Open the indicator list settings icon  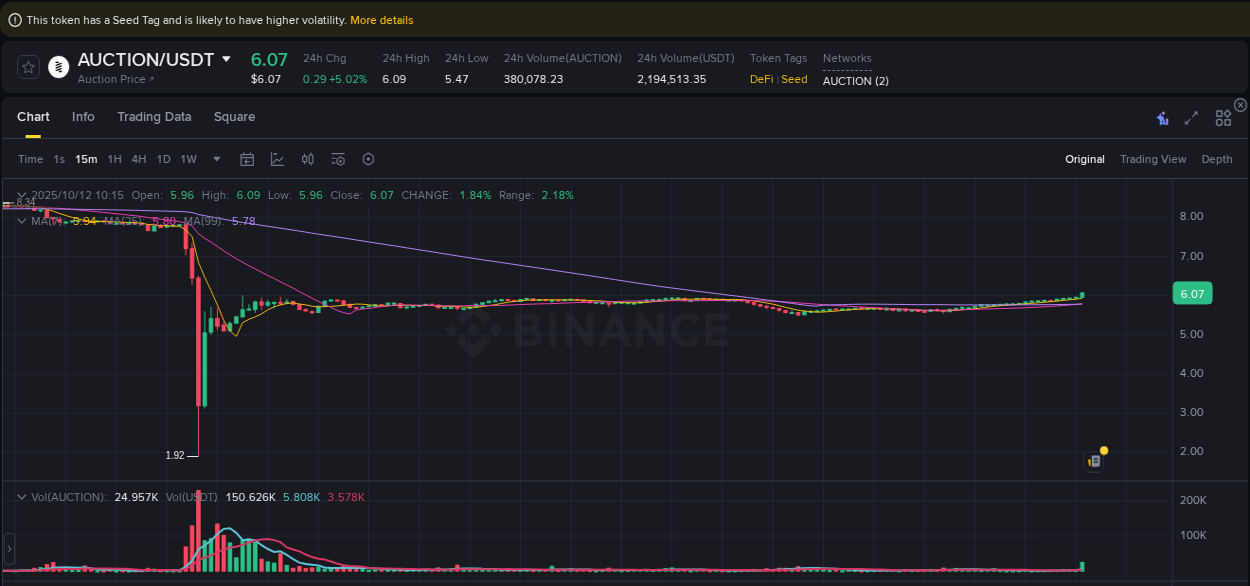tap(338, 159)
